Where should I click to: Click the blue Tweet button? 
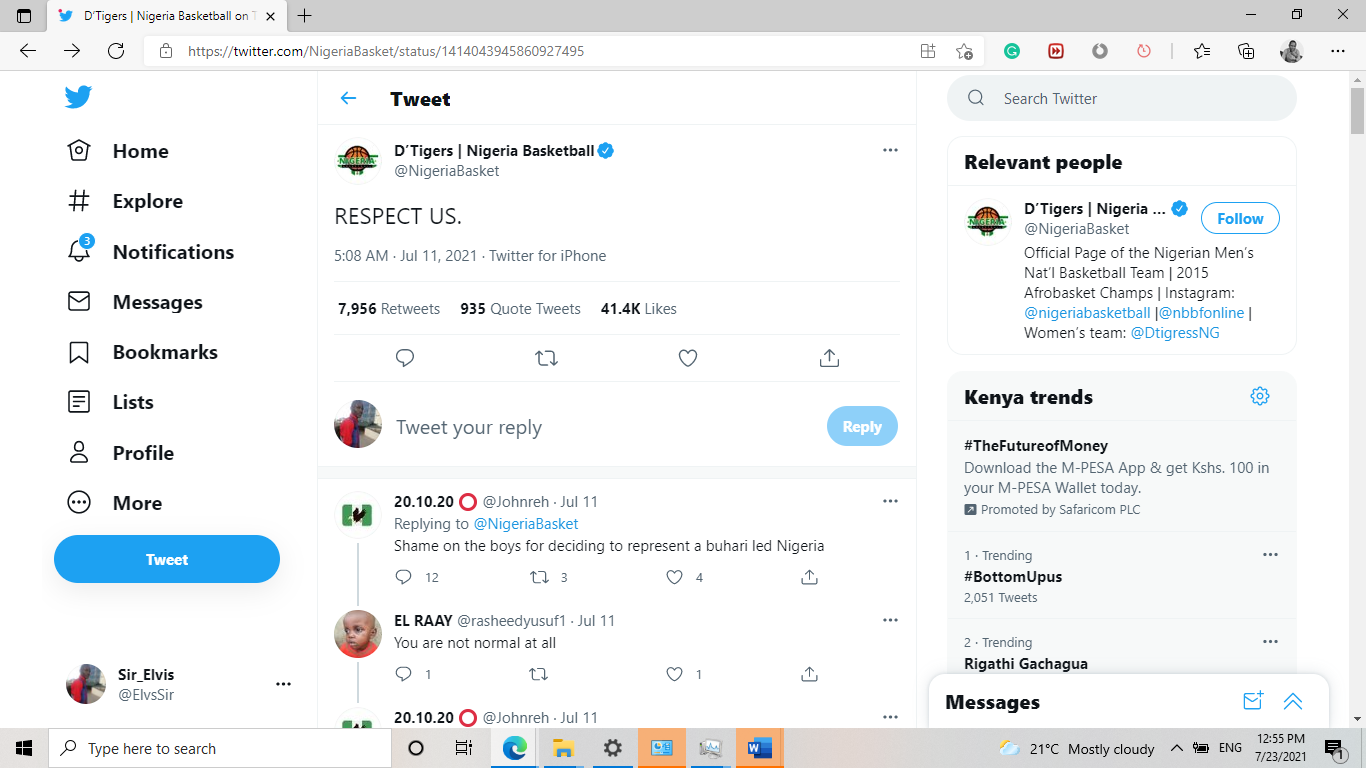point(167,559)
